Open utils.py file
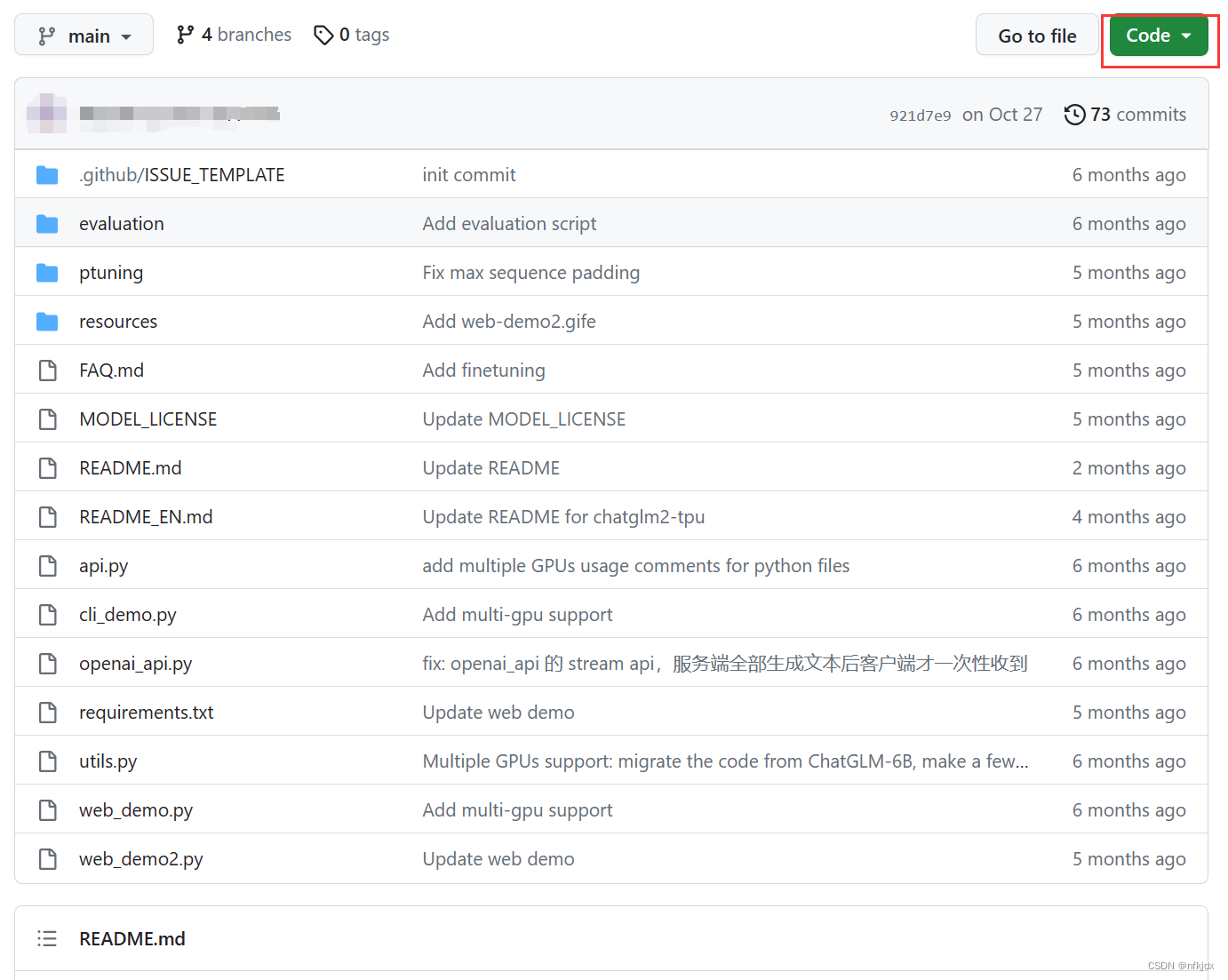Image resolution: width=1228 pixels, height=980 pixels. (108, 761)
